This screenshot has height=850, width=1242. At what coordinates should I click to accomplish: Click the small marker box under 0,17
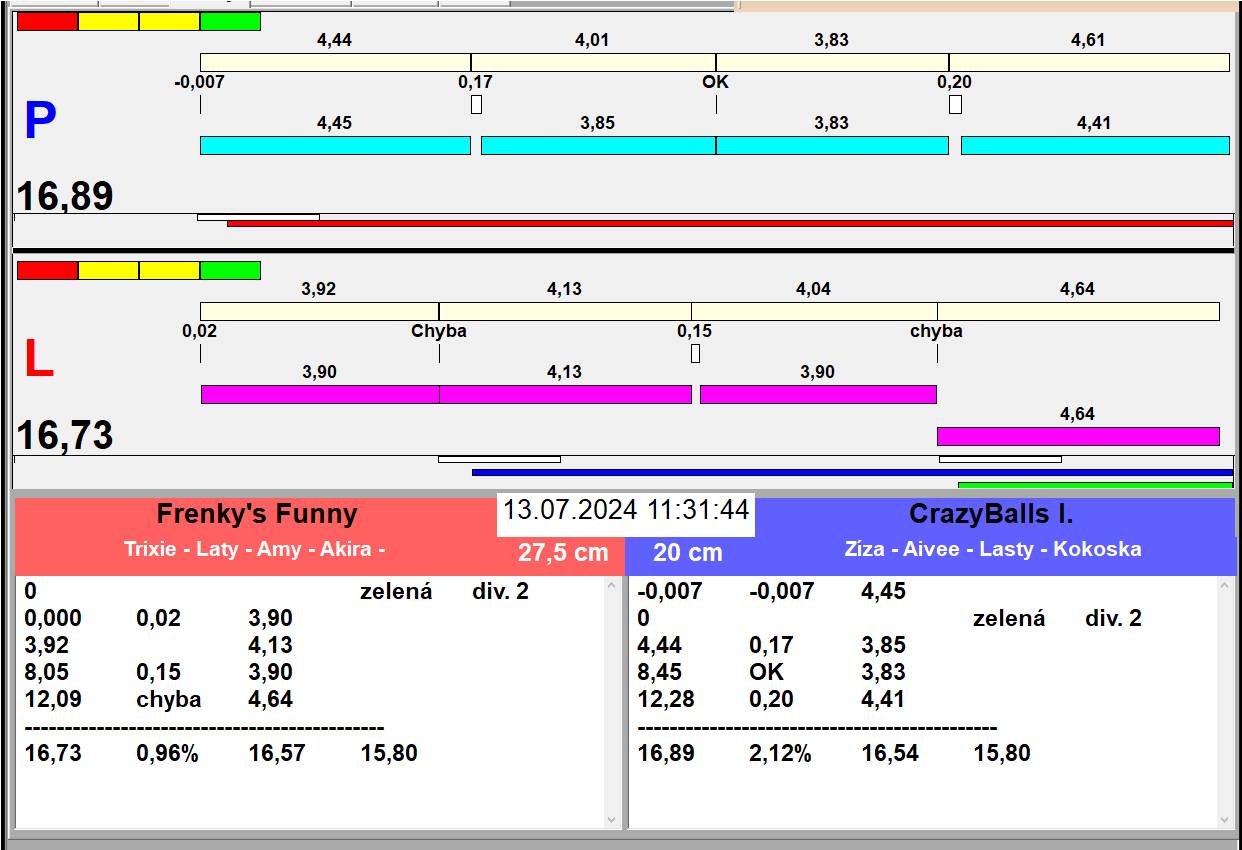coord(476,104)
